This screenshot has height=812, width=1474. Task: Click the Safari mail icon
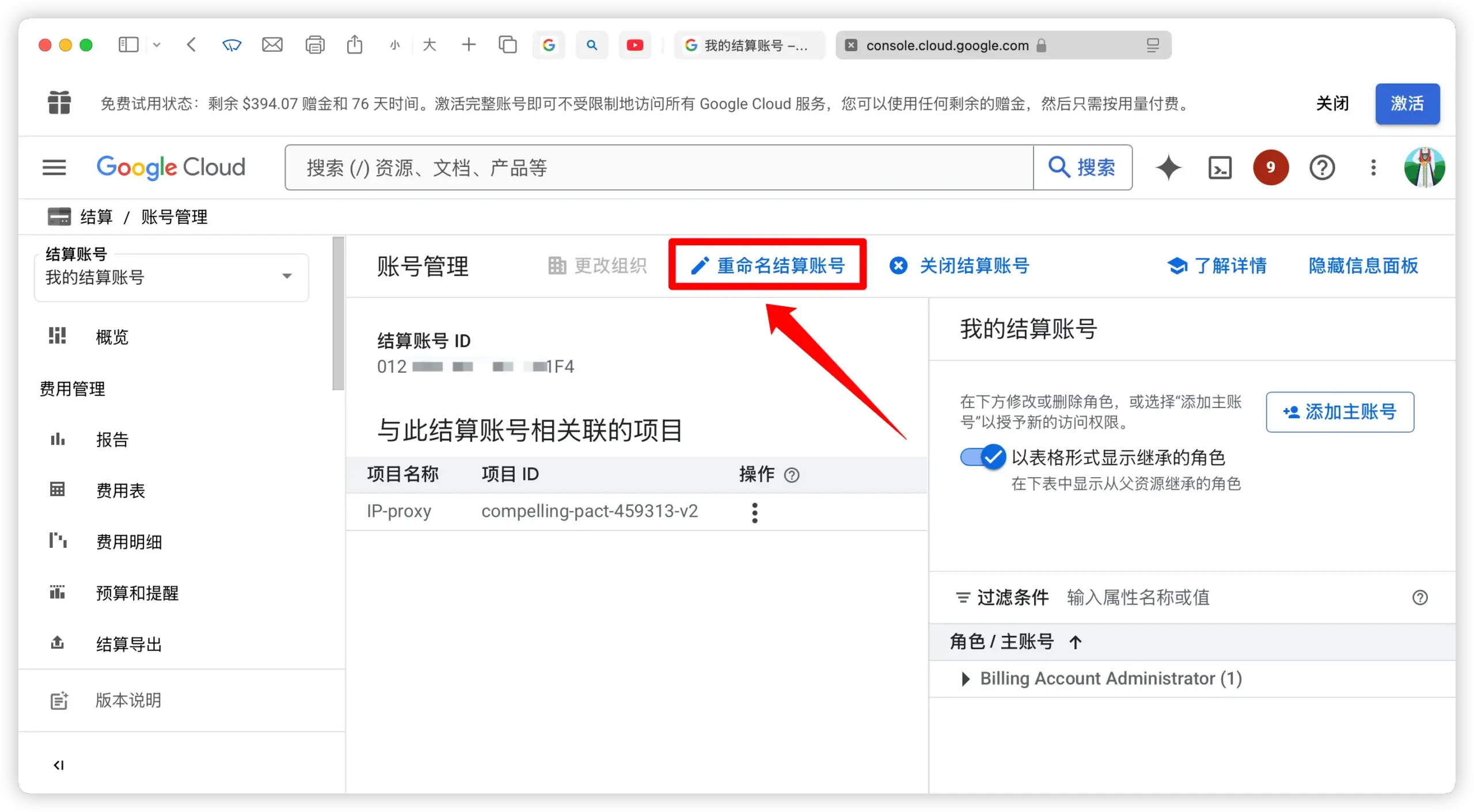pos(272,45)
